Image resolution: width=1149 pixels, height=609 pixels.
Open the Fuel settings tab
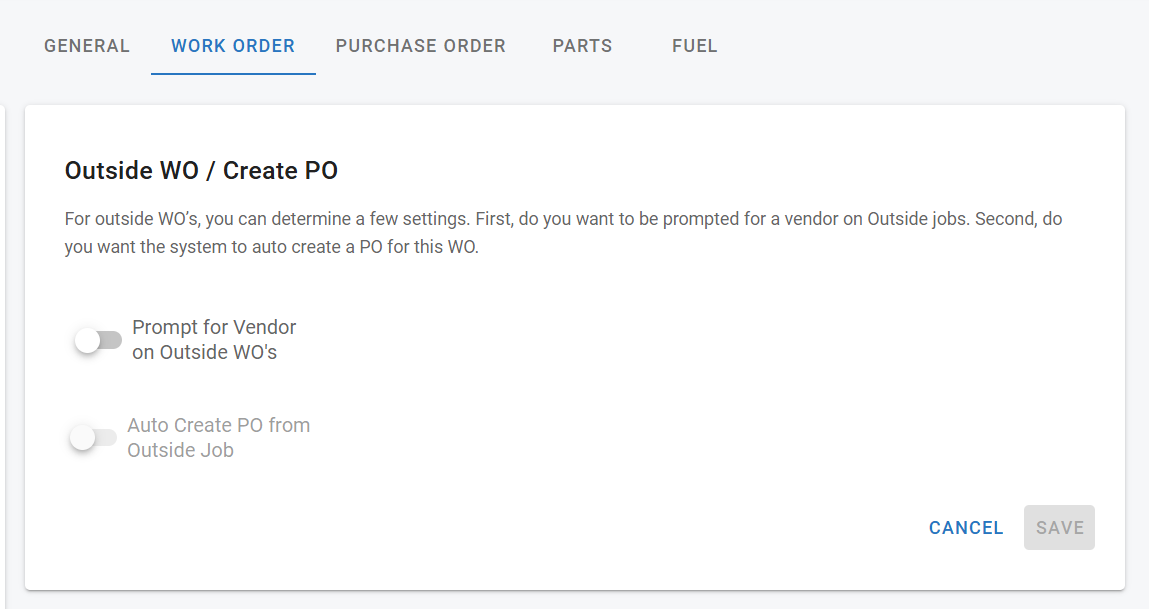(x=695, y=46)
